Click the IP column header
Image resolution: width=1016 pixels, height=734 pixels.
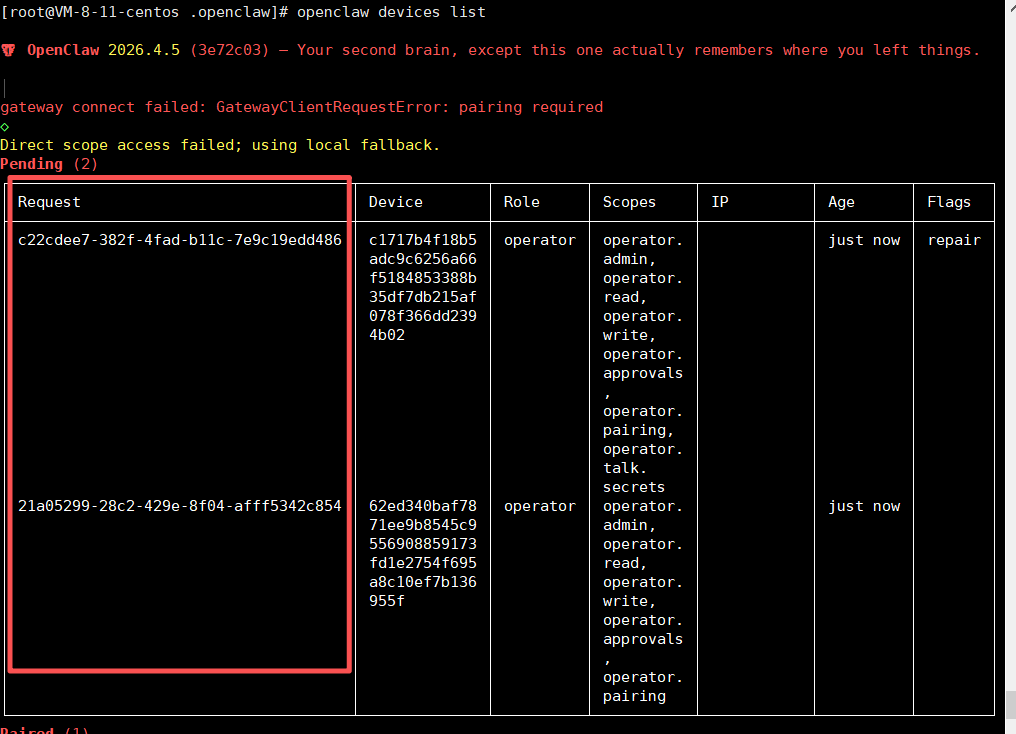pos(720,202)
